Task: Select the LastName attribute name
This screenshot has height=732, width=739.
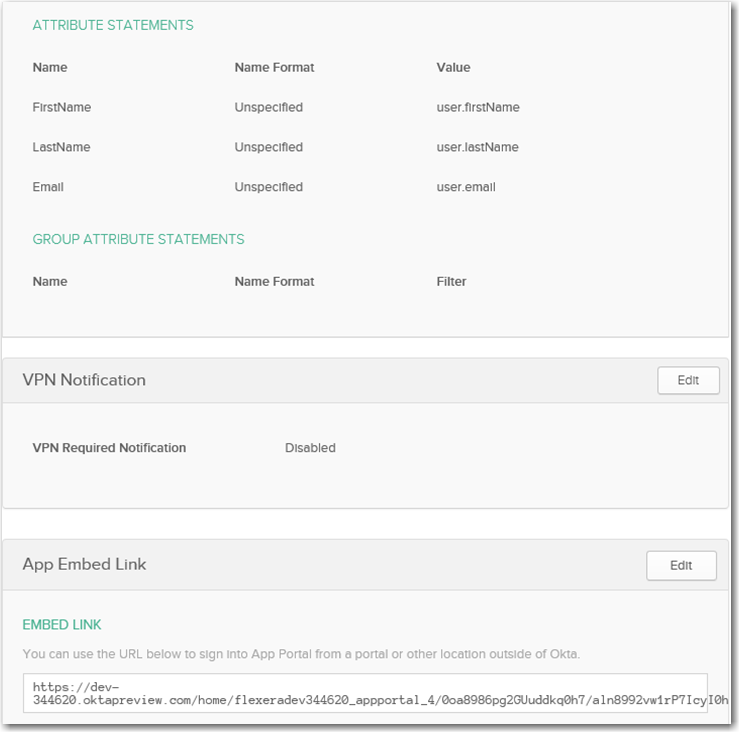Action: 61,147
